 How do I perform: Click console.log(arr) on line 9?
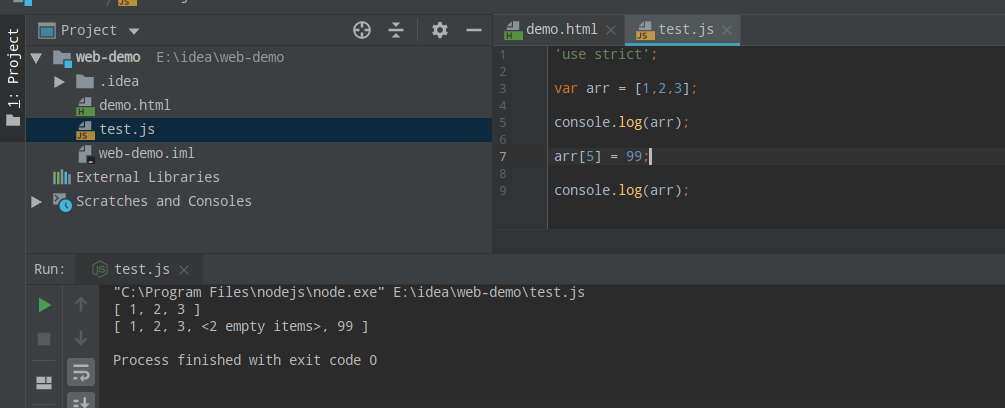click(622, 191)
